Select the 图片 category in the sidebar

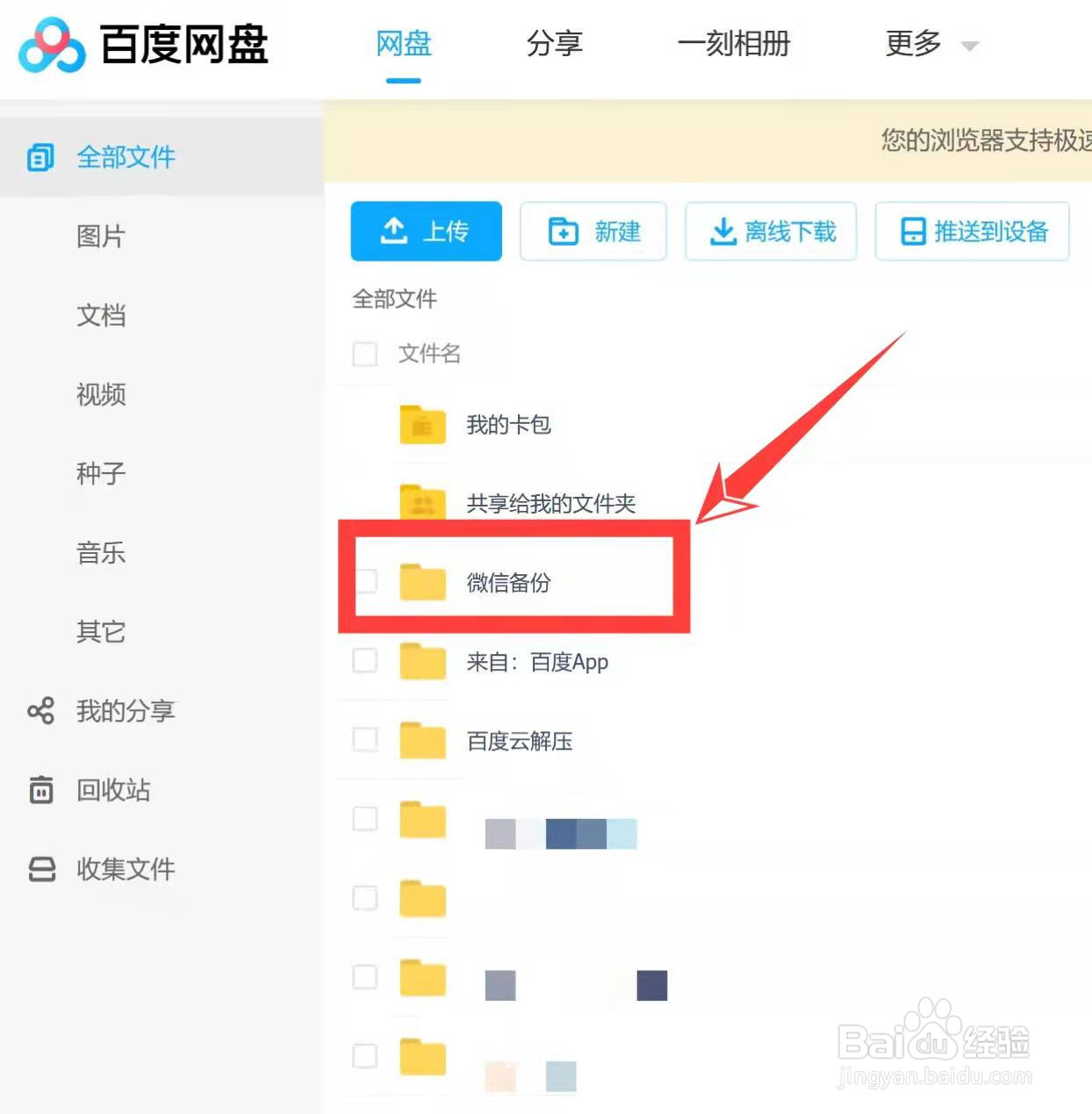tap(100, 236)
